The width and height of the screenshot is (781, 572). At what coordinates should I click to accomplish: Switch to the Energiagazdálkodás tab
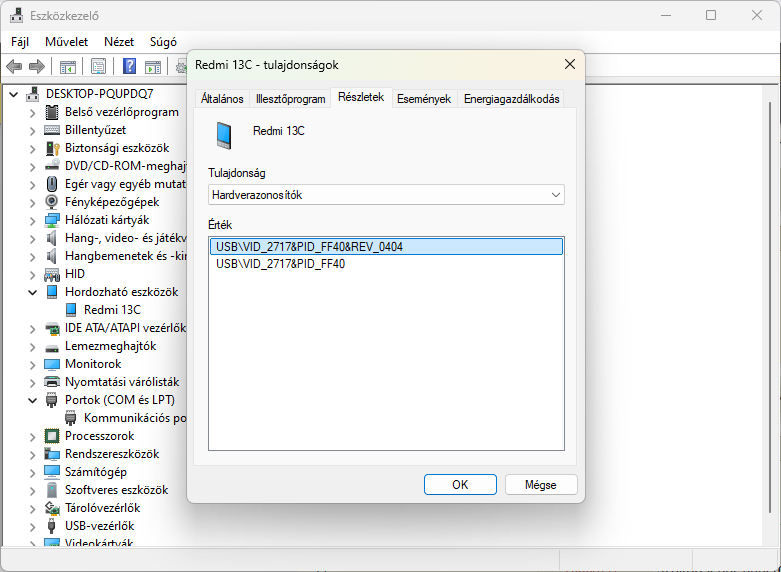512,99
